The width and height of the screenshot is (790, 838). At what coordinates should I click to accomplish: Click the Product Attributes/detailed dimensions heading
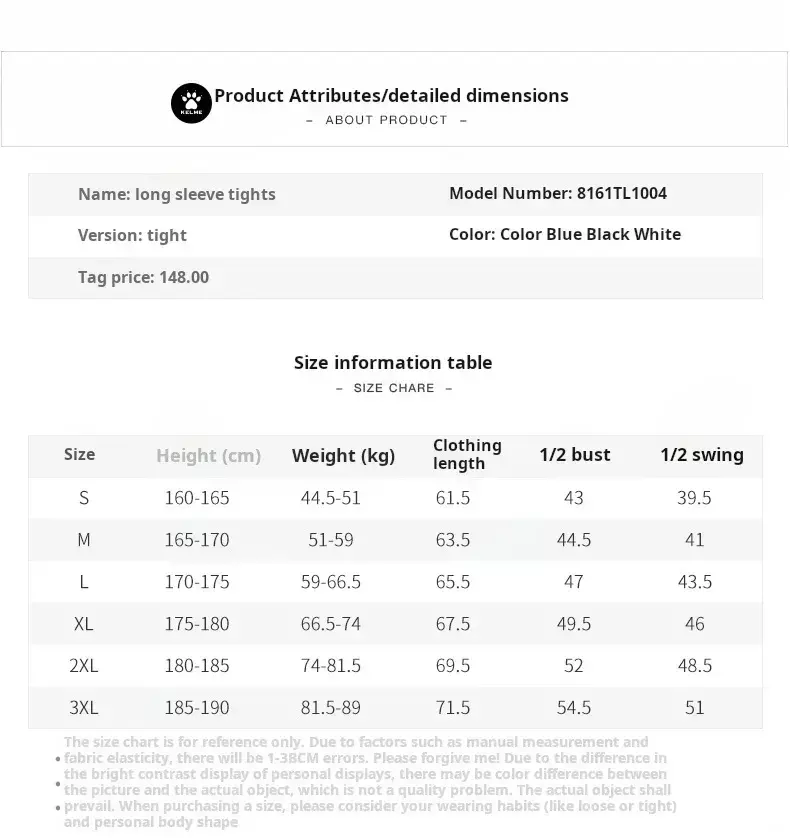coord(391,96)
